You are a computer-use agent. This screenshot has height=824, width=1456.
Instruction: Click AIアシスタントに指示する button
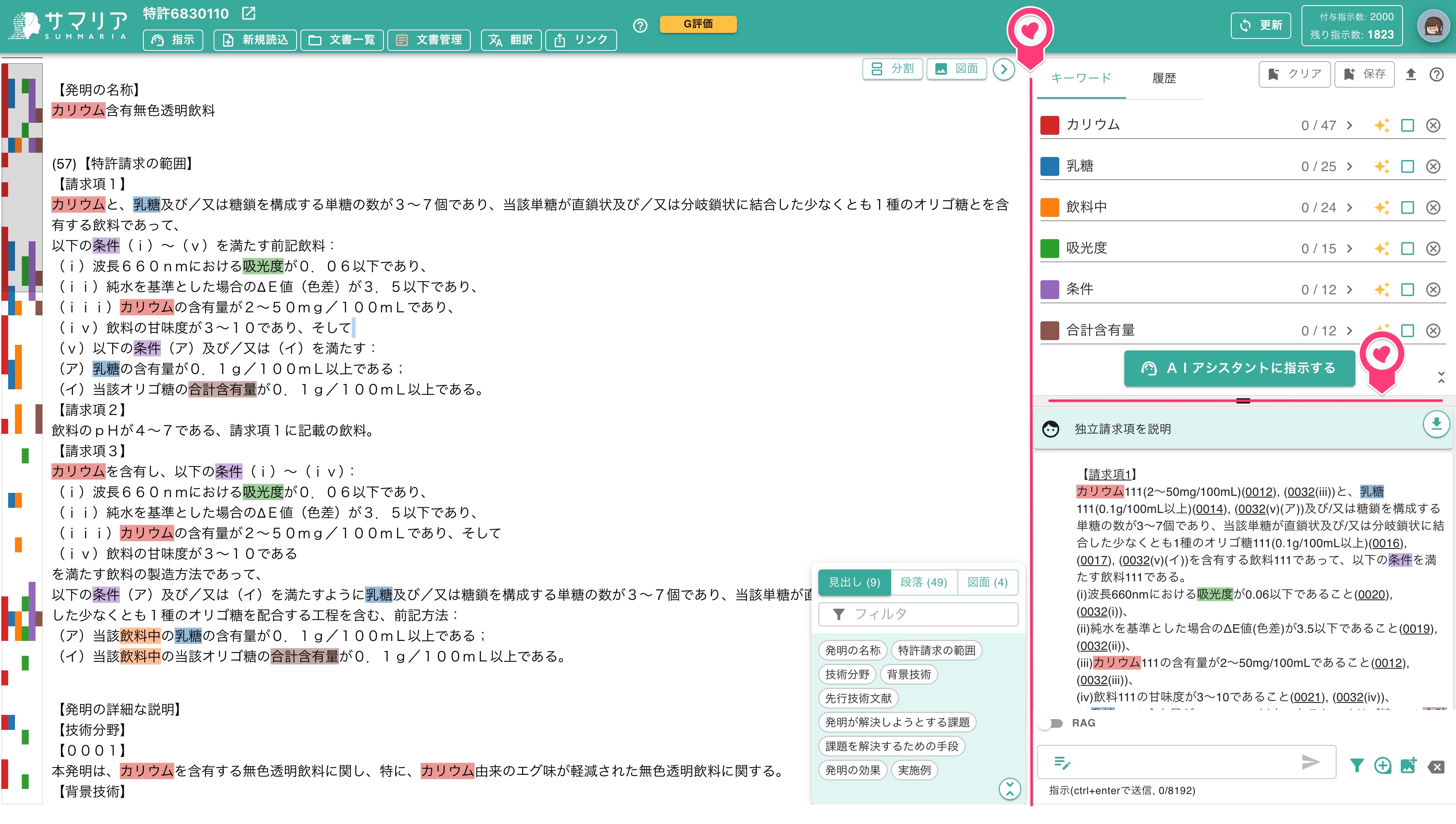[1239, 368]
